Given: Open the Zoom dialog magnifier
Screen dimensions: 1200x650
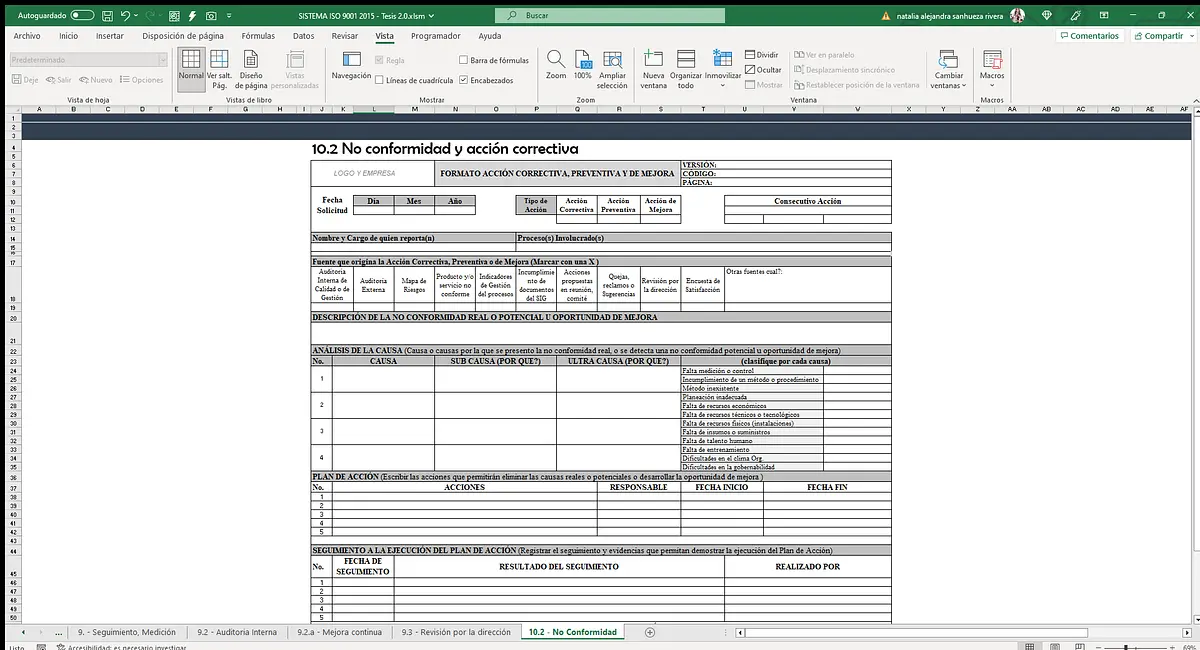Looking at the screenshot, I should tap(556, 65).
